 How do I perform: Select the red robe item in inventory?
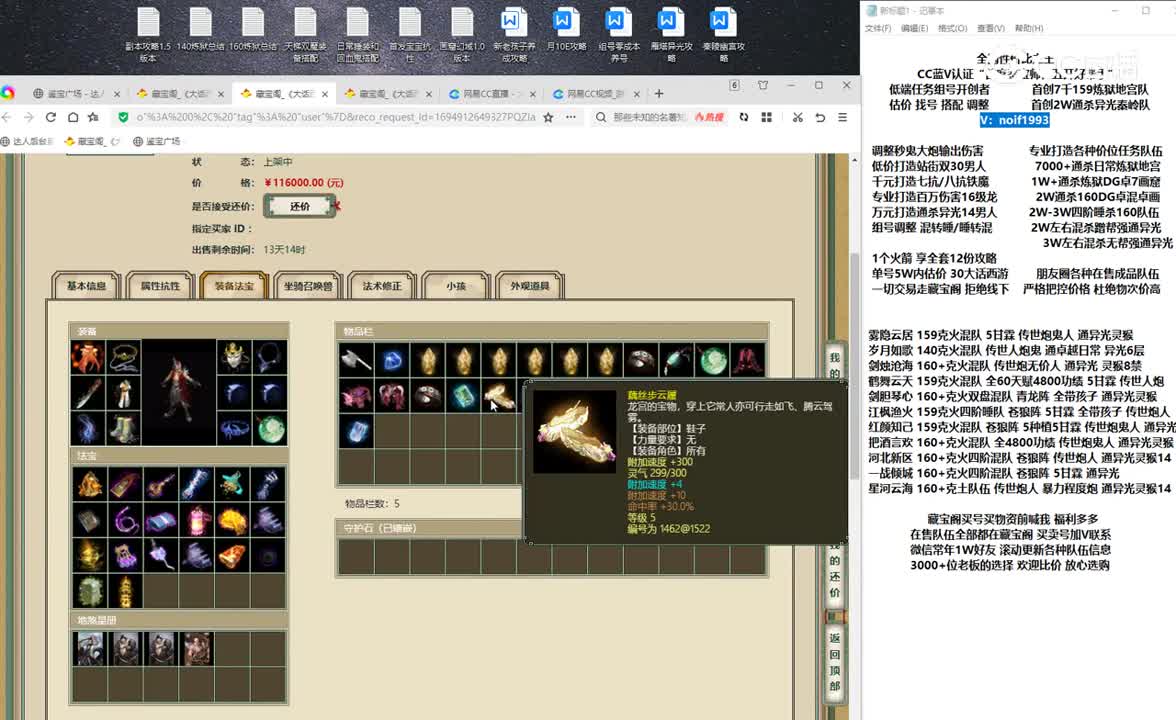(x=748, y=361)
